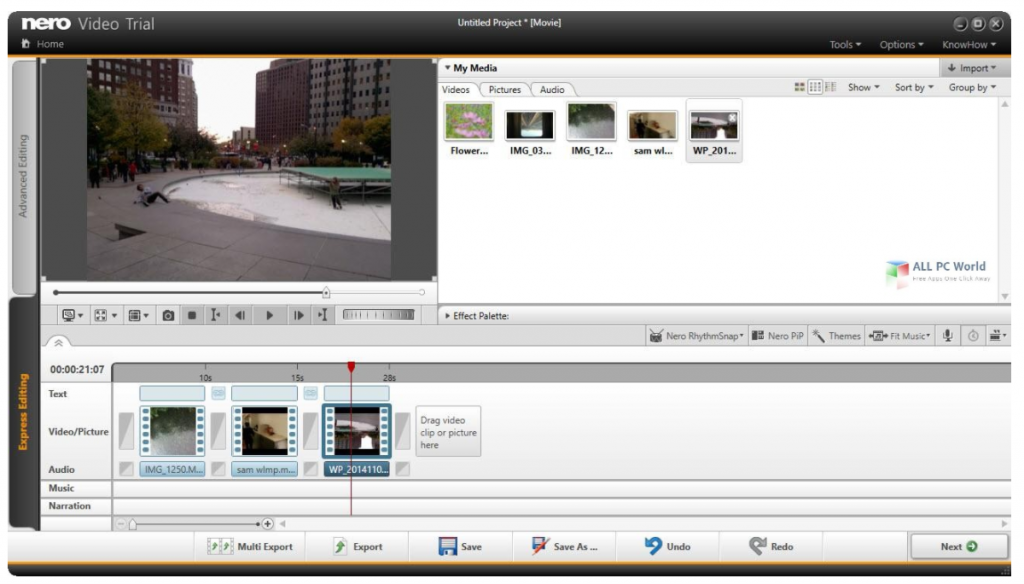
Task: Select the WP_201 video thumbnail
Action: [x=714, y=125]
